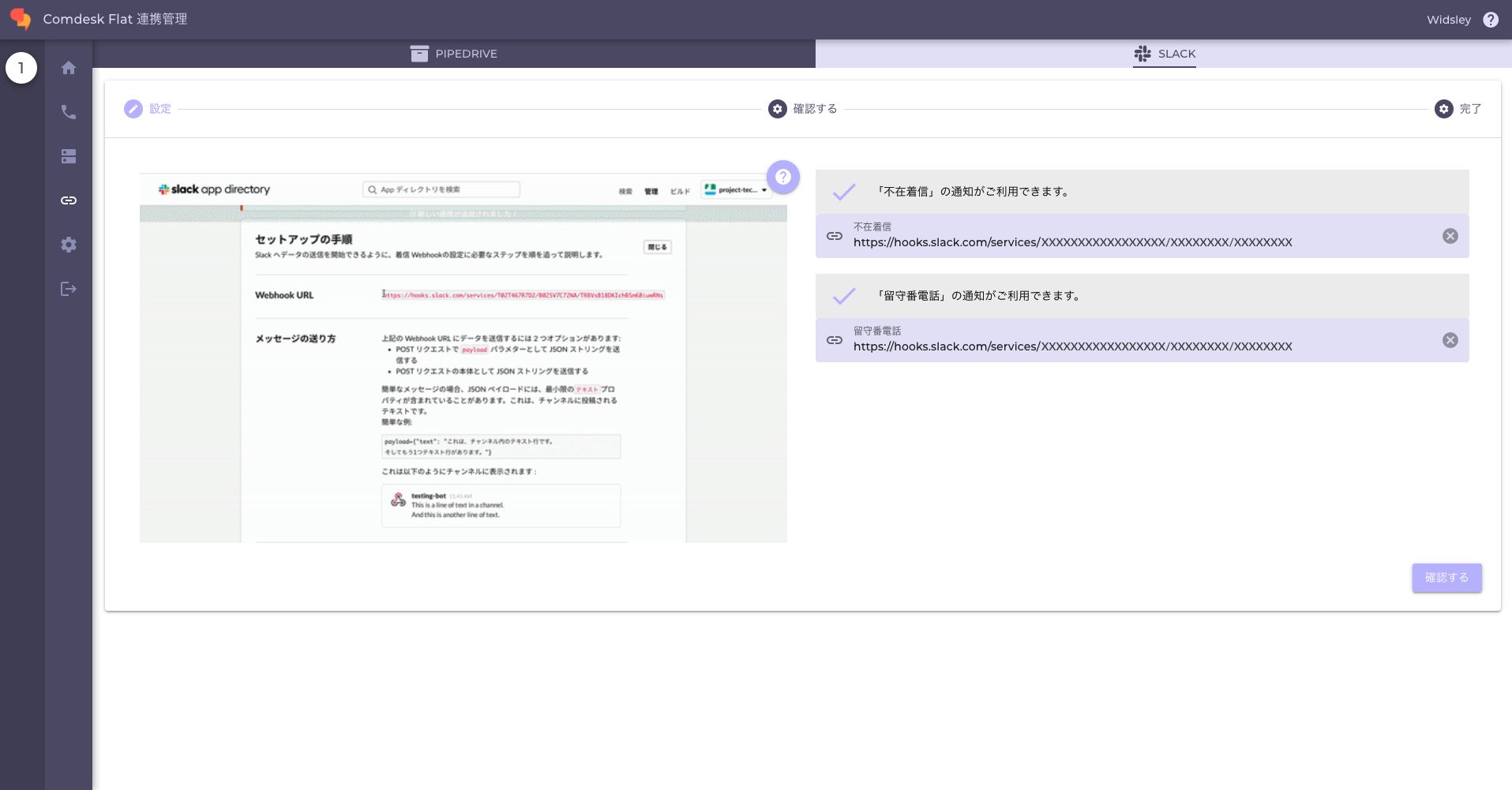
Task: Click the 完了 step label
Action: 1470,109
